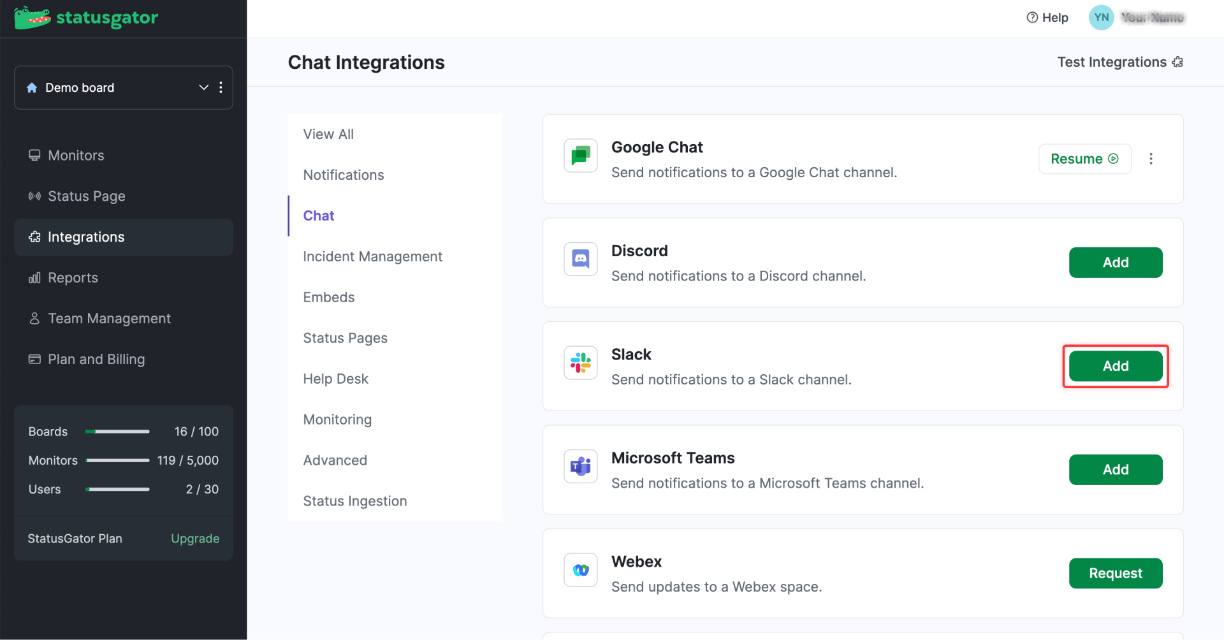Click the Slack card title
This screenshot has height=640, width=1224.
point(631,354)
